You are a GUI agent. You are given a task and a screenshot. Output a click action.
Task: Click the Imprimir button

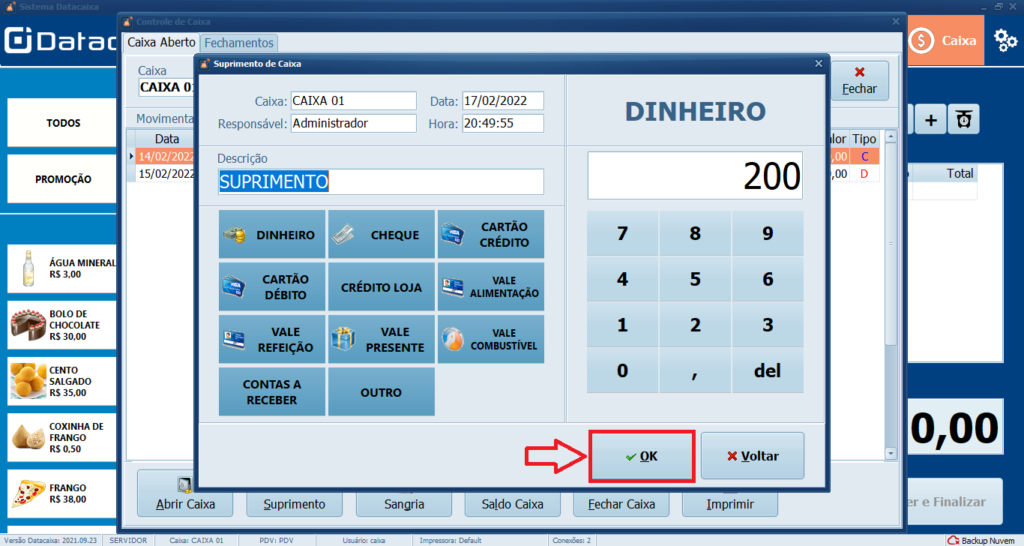tap(730, 504)
